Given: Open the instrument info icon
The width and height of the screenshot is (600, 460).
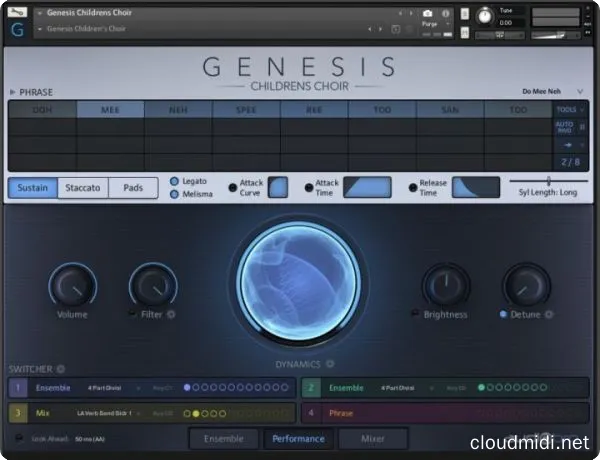Looking at the screenshot, I should pyautogui.click(x=445, y=13).
